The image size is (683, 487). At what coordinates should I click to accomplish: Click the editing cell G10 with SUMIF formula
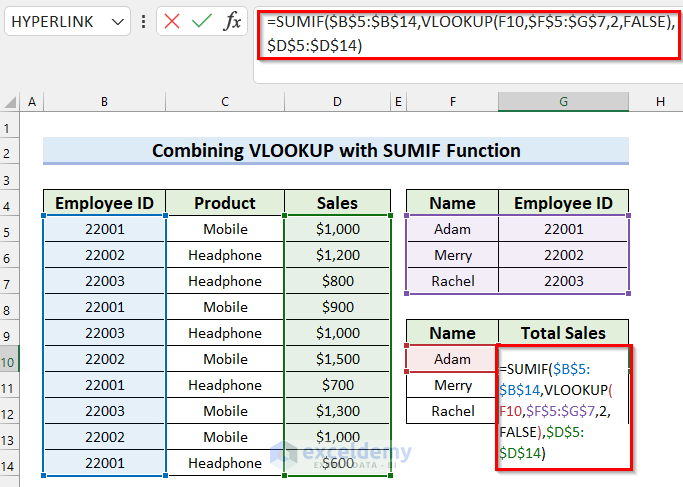(x=564, y=408)
